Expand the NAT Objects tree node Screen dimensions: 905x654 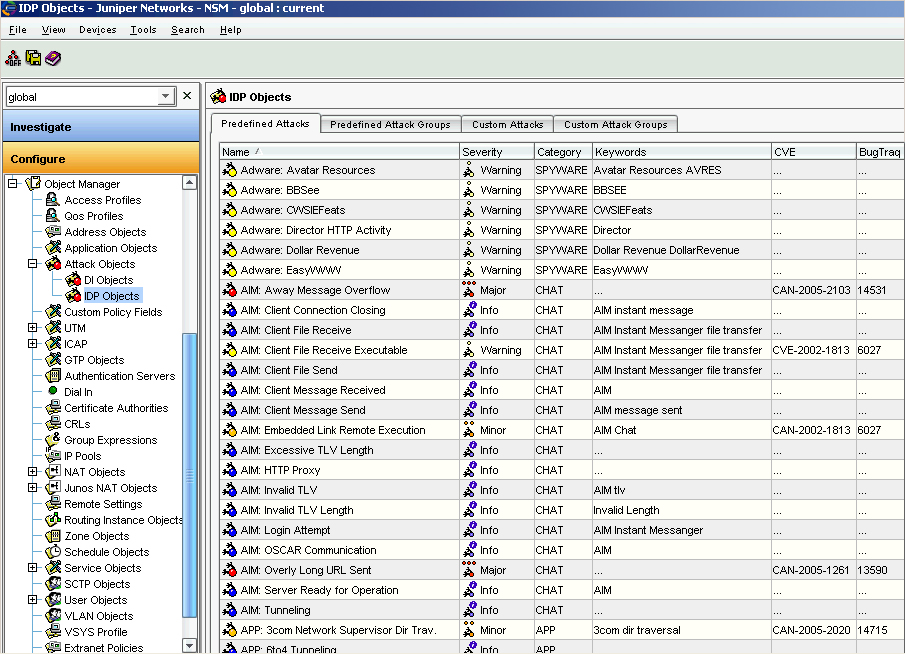pos(33,472)
